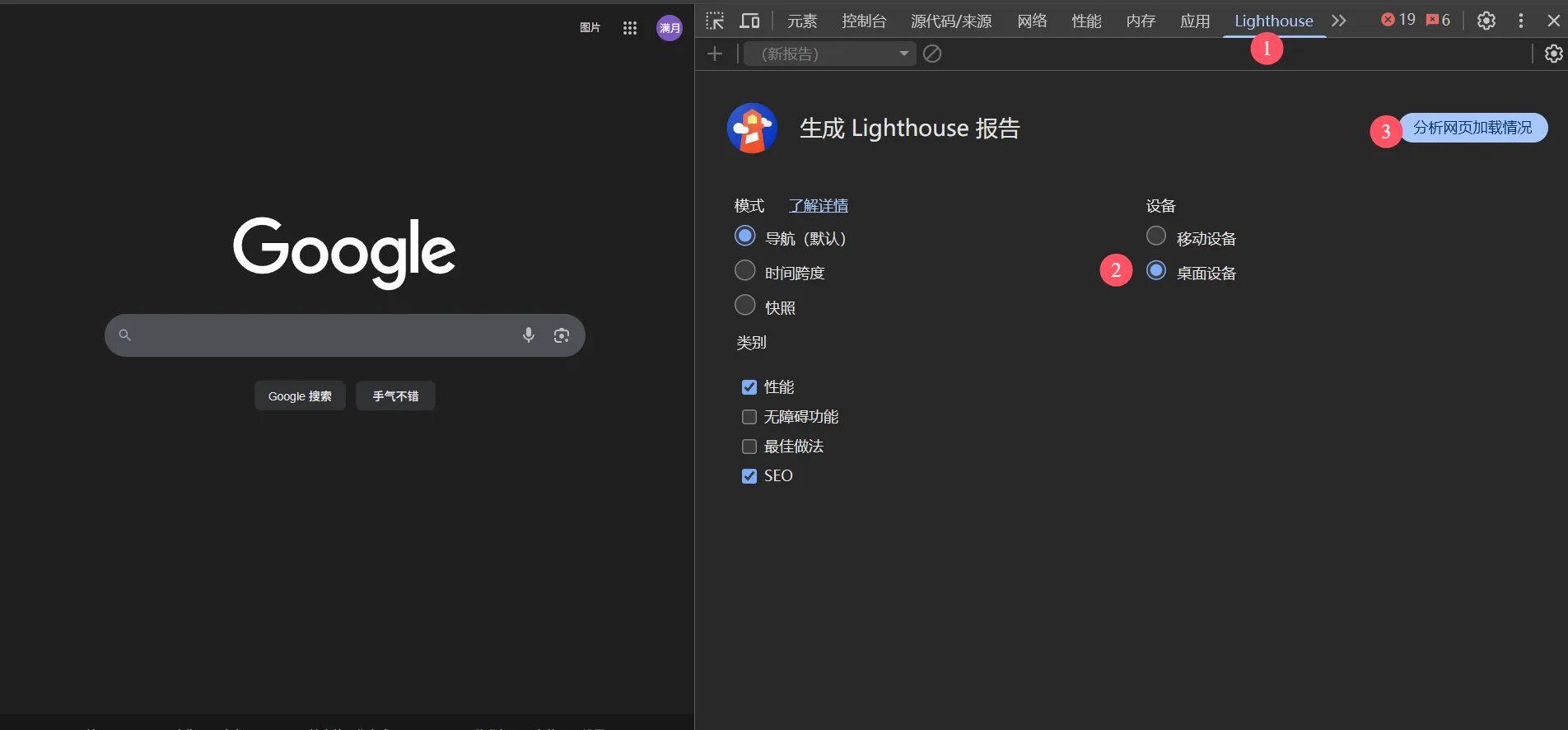Viewport: 1568px width, 730px height.
Task: Switch to the 性能 DevTools tab
Action: tap(1086, 21)
